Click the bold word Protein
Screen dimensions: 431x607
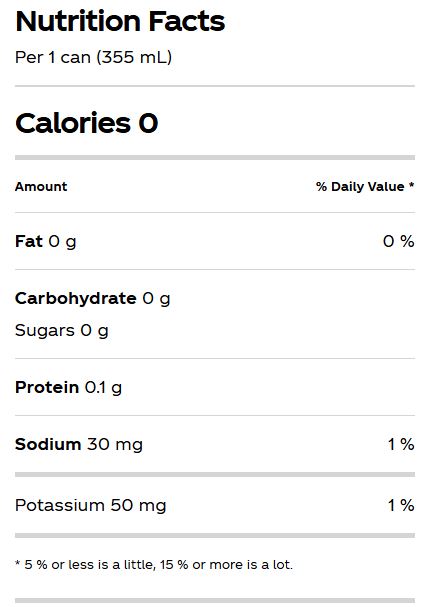[x=47, y=387]
